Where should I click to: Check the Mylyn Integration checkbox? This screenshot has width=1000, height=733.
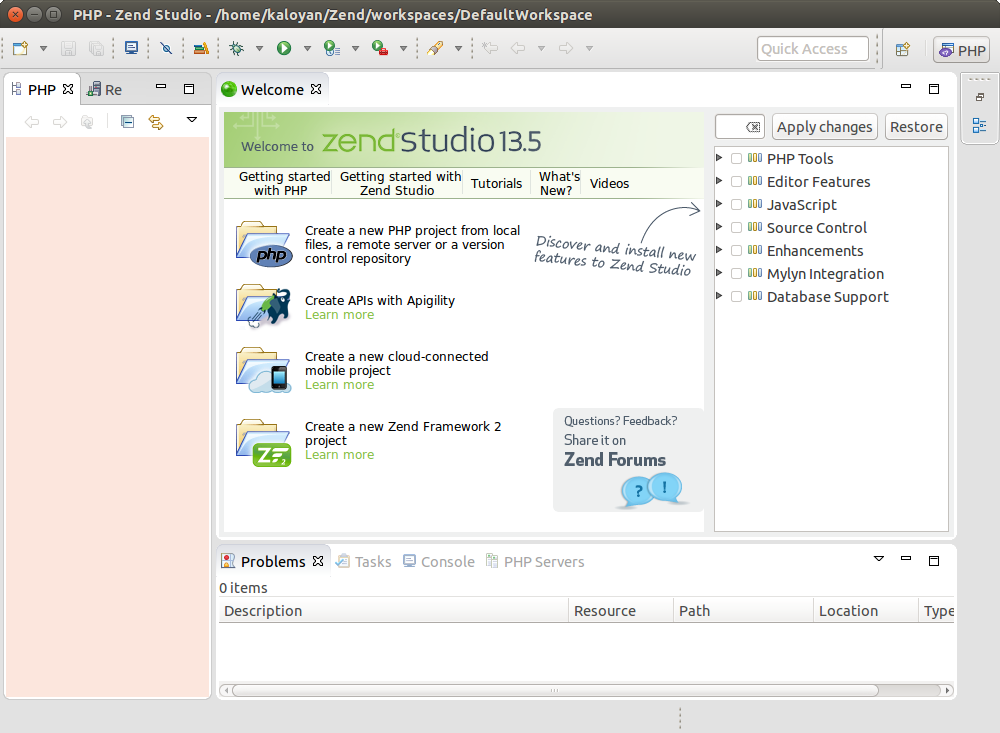point(736,274)
